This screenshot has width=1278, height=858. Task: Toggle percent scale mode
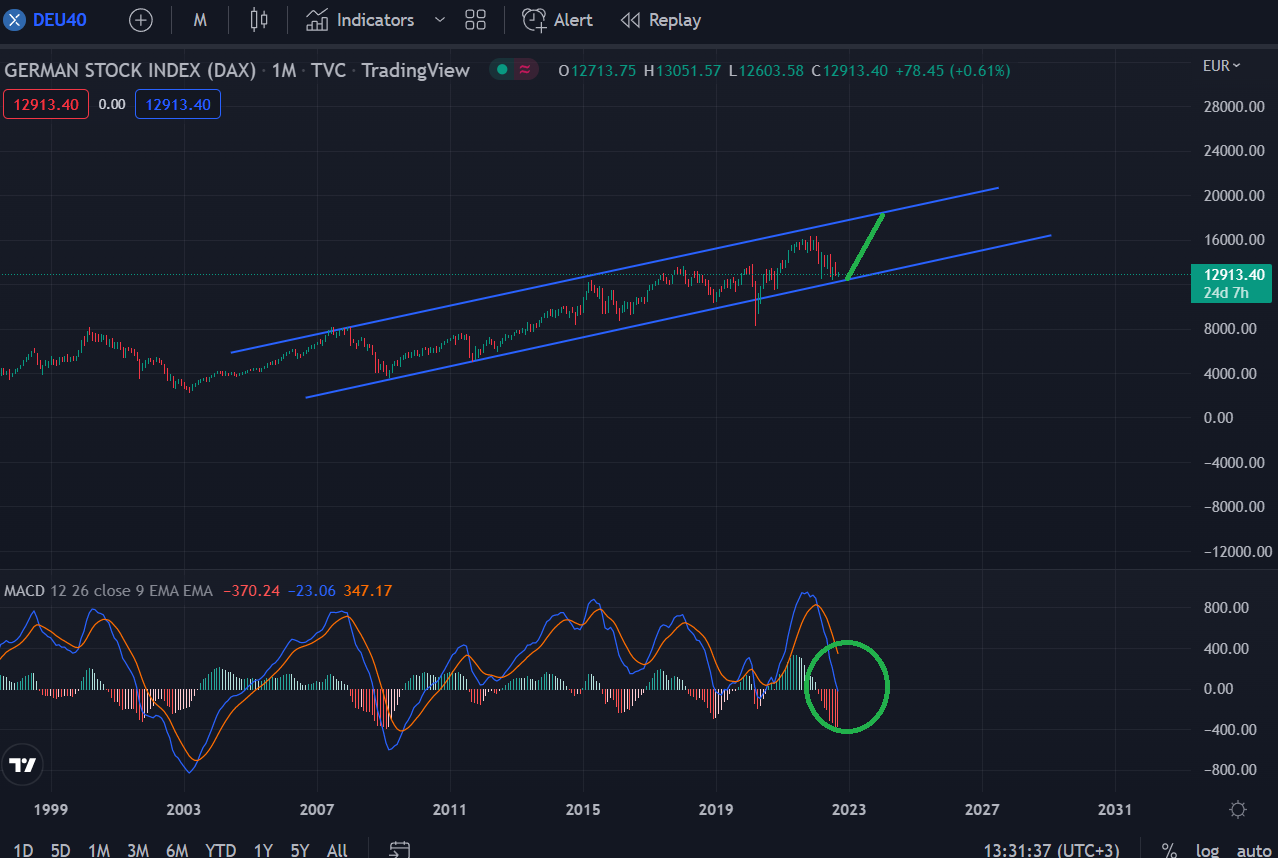(x=1169, y=850)
